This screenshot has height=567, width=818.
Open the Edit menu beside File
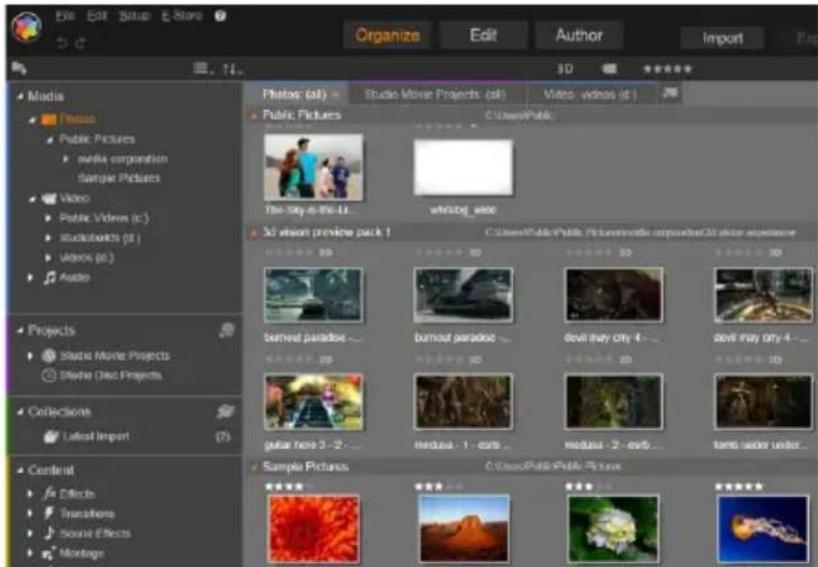coord(97,16)
